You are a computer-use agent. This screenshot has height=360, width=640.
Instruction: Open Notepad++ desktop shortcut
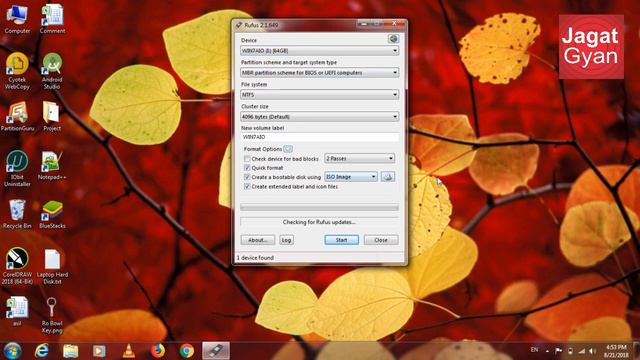pyautogui.click(x=52, y=165)
